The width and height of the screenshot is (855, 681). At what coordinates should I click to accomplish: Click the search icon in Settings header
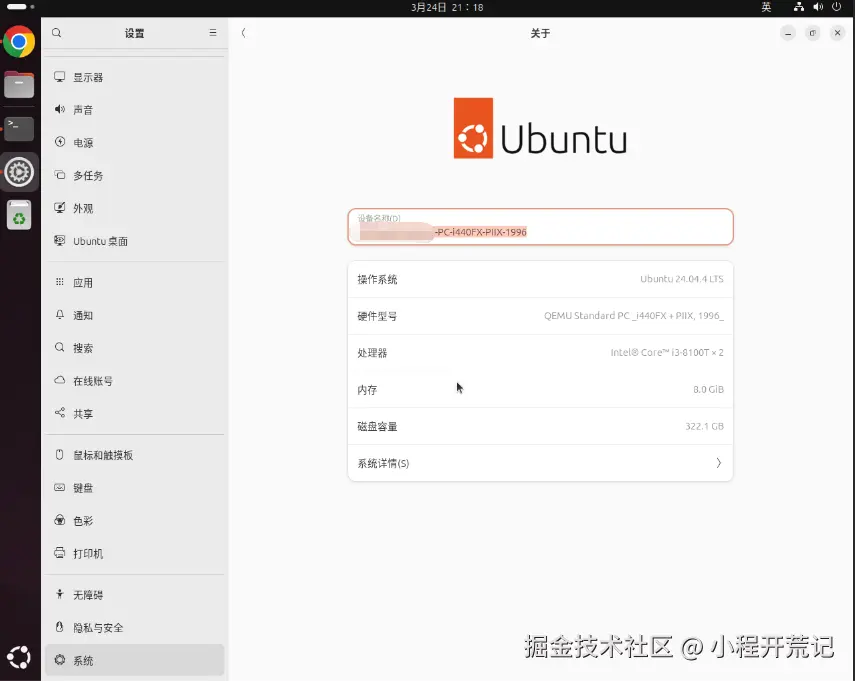tap(57, 33)
